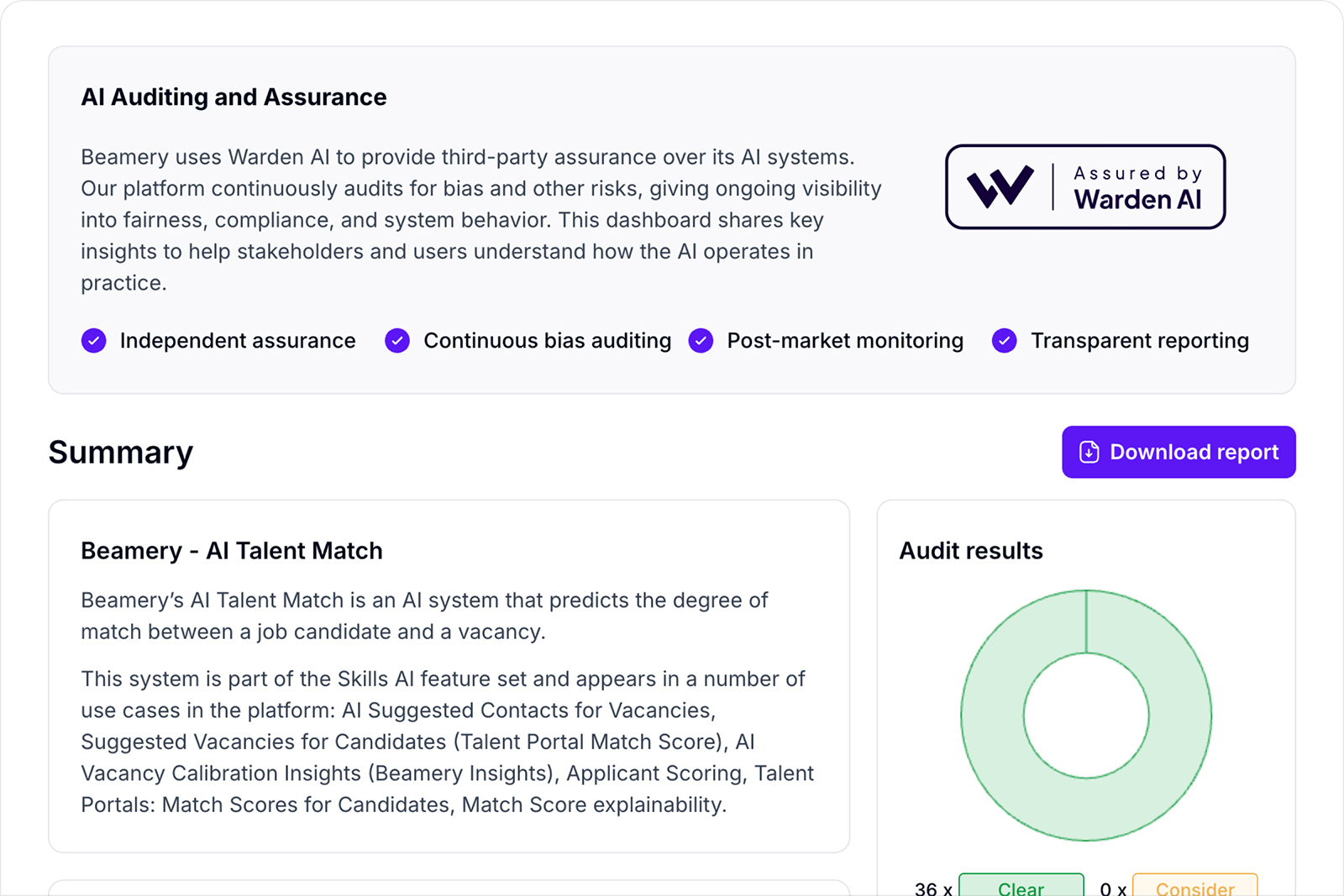Click the Continuous bias auditing label
1344x896 pixels.
pyautogui.click(x=548, y=340)
